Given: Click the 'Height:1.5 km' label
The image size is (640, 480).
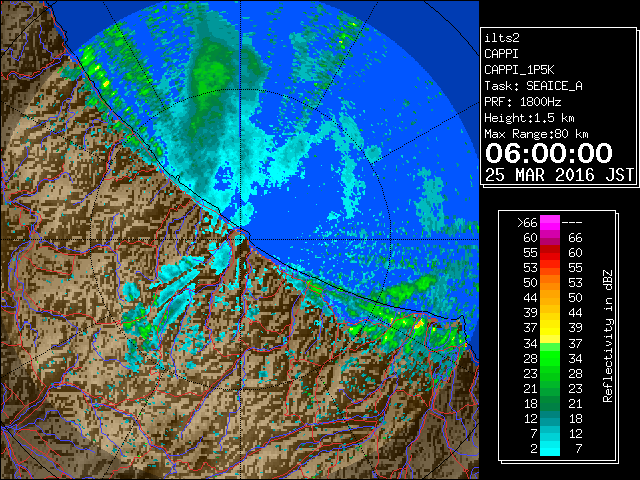Looking at the screenshot, I should [529, 118].
